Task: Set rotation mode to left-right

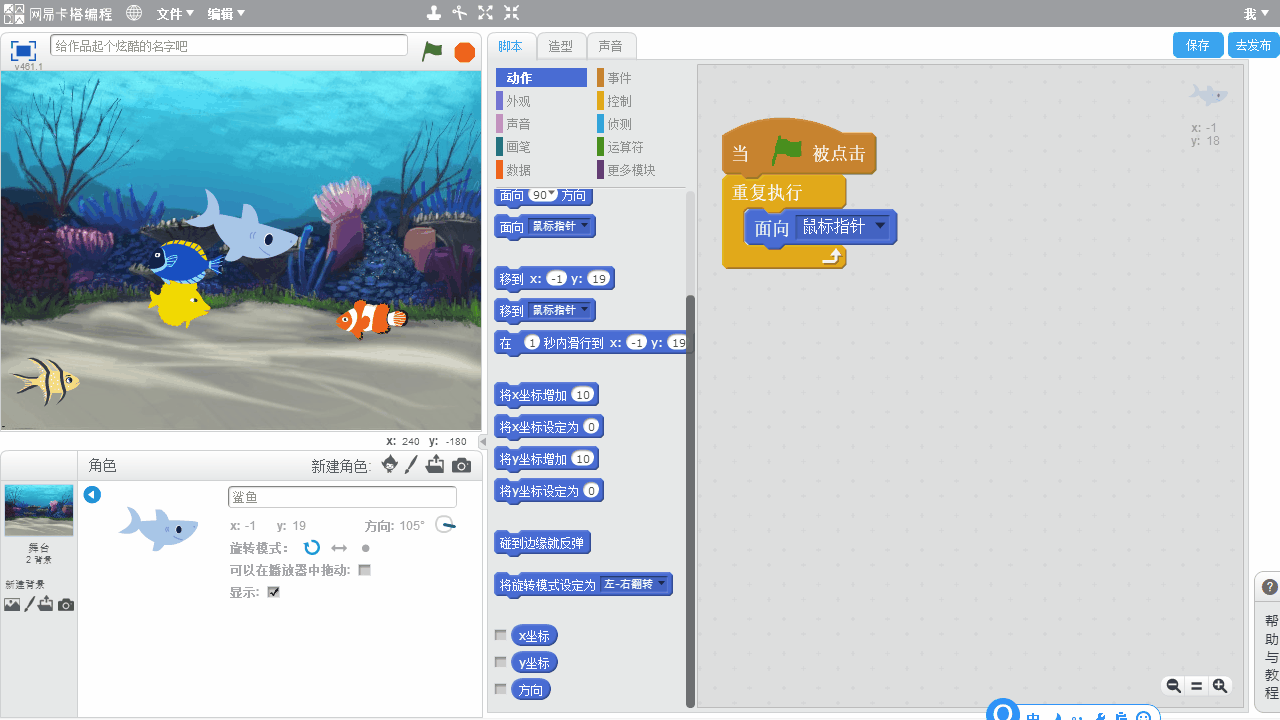Action: (339, 548)
